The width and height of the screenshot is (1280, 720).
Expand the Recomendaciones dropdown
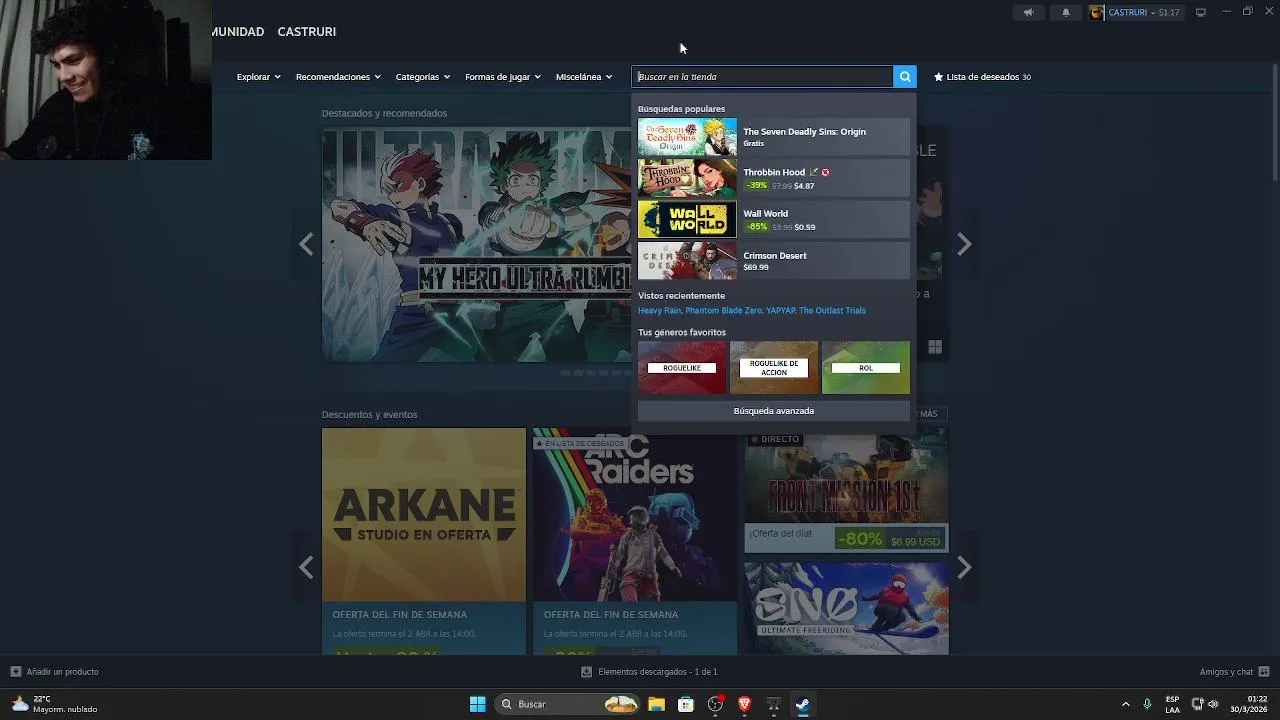[x=338, y=77]
